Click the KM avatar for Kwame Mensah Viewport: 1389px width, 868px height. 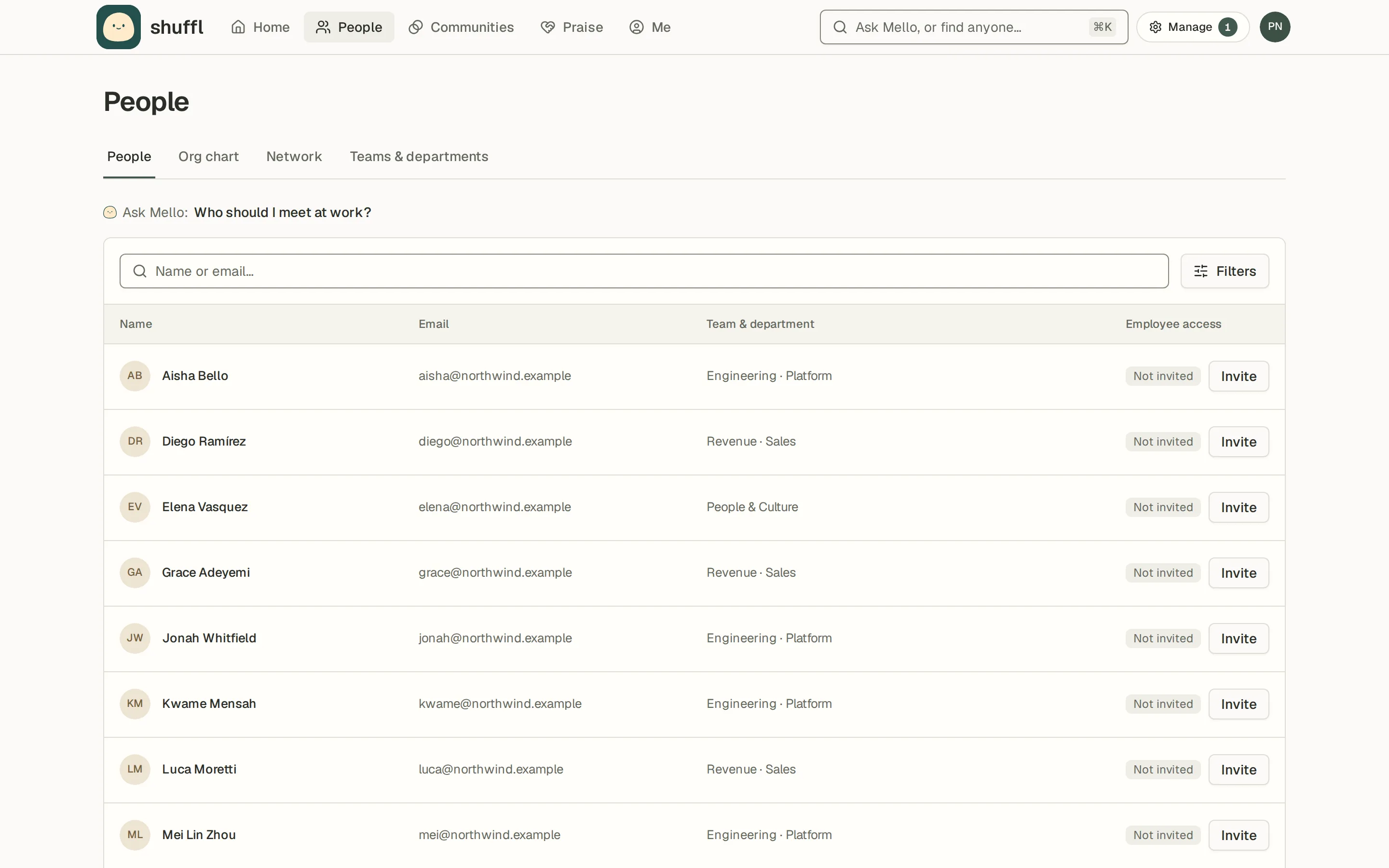pos(135,704)
